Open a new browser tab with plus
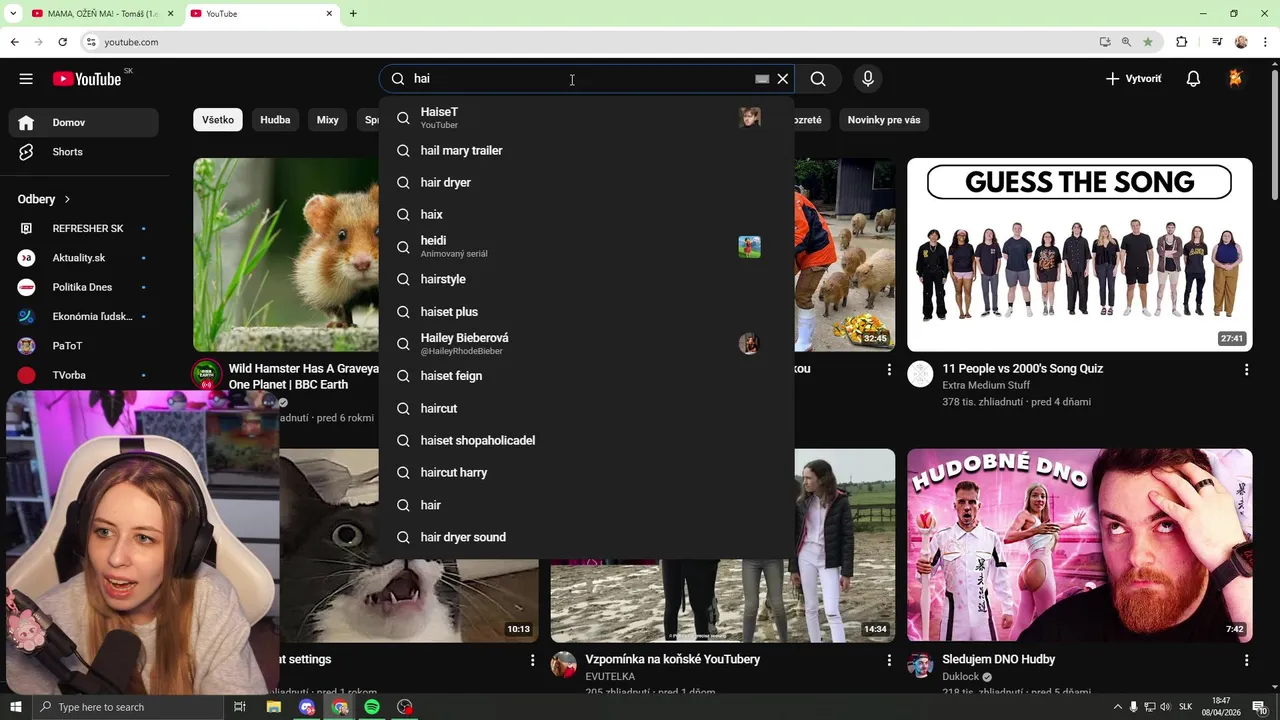 coord(353,13)
